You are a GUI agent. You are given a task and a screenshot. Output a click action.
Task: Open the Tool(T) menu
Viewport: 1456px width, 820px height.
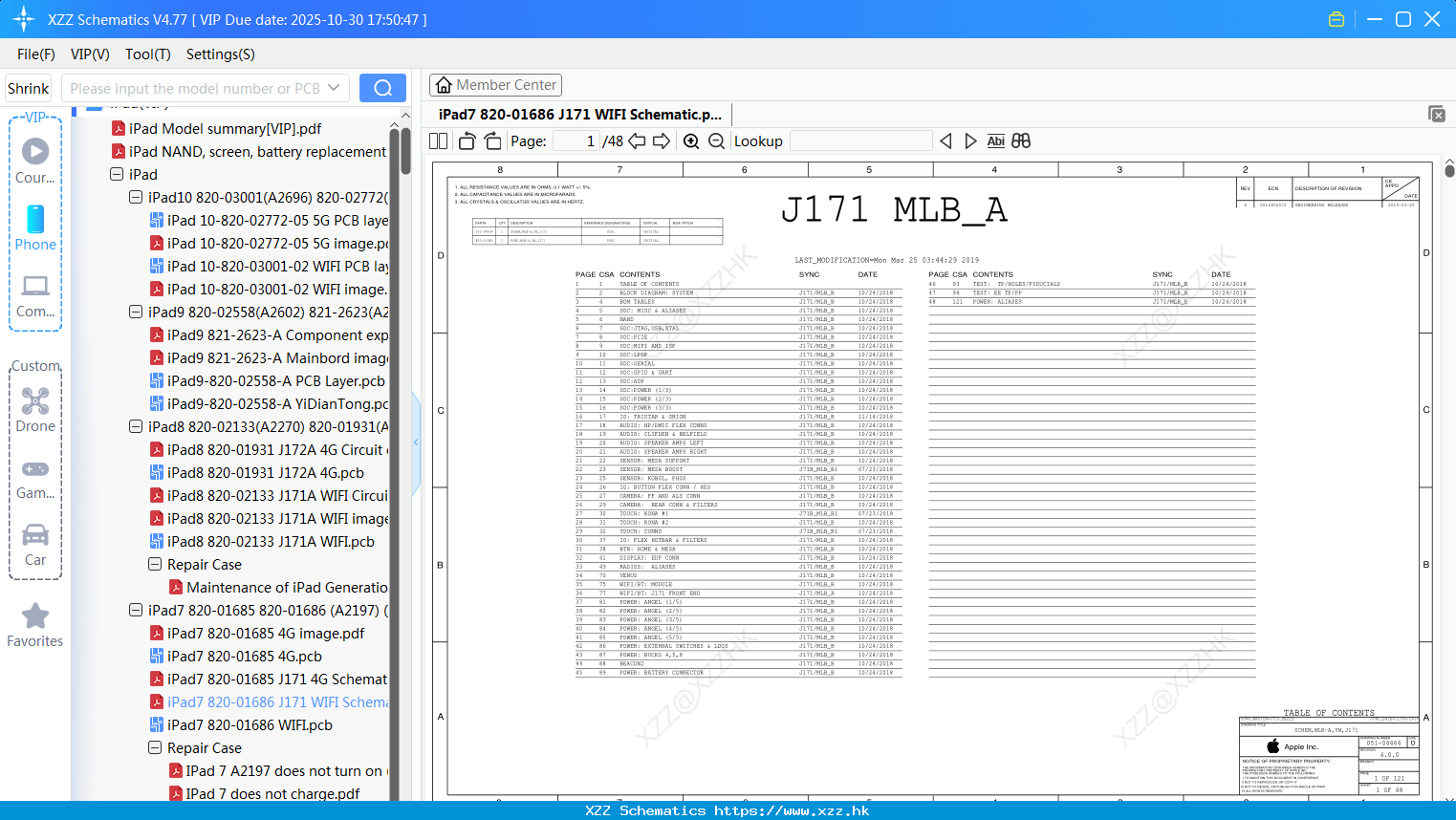click(148, 54)
